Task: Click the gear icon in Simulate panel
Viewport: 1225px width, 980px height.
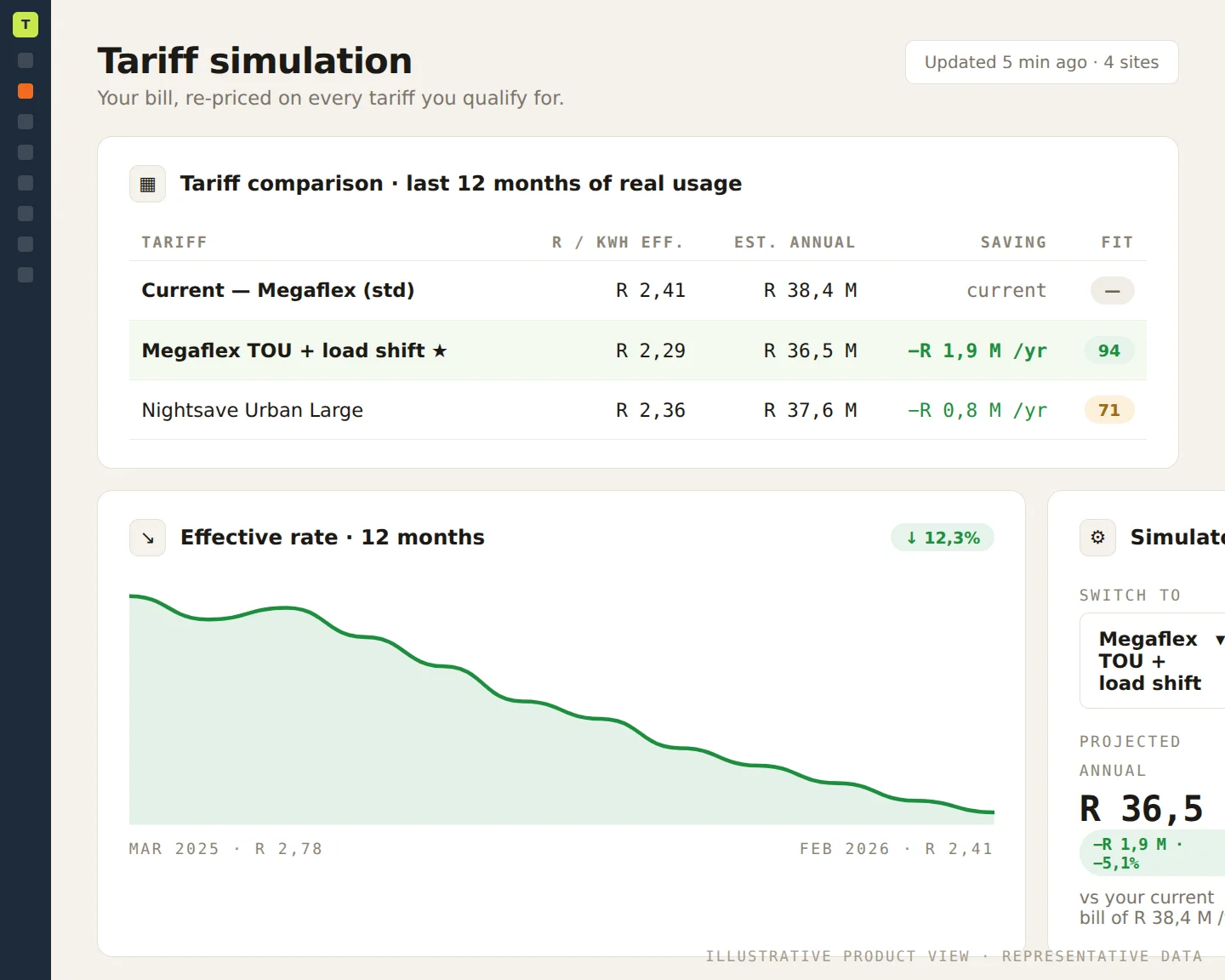Action: point(1097,538)
